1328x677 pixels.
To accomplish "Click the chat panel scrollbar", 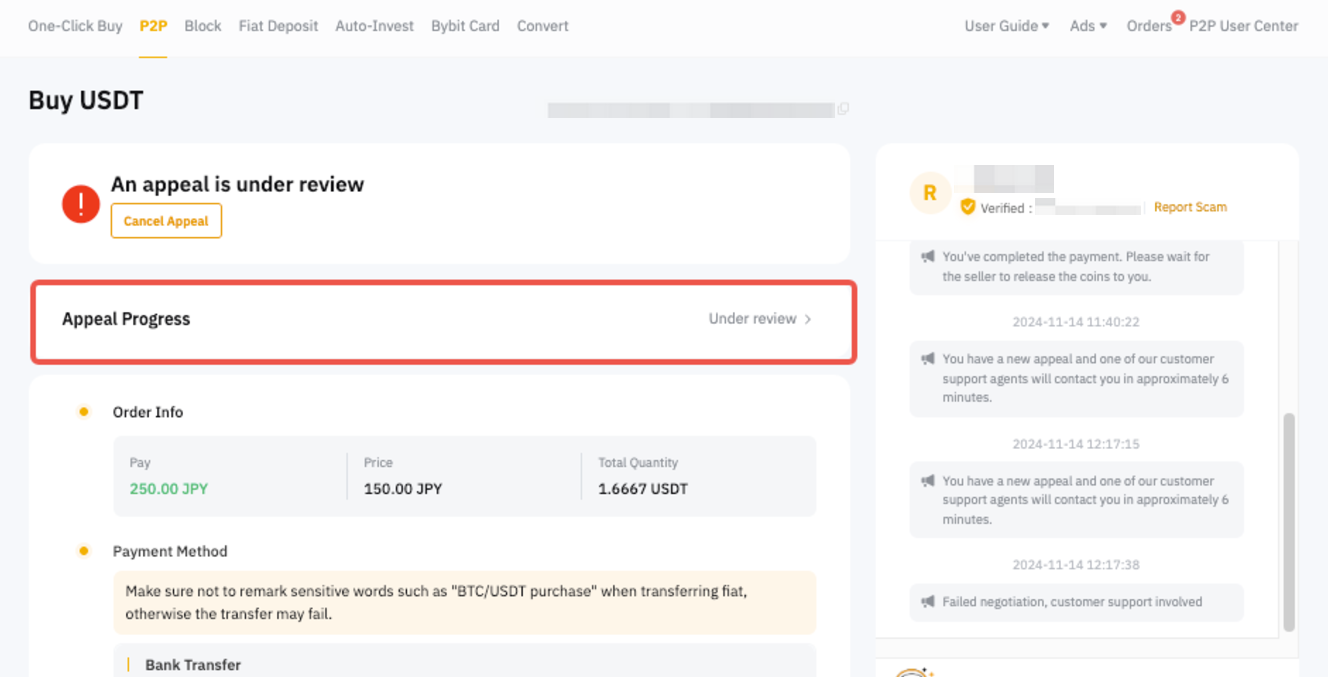I will click(x=1288, y=520).
